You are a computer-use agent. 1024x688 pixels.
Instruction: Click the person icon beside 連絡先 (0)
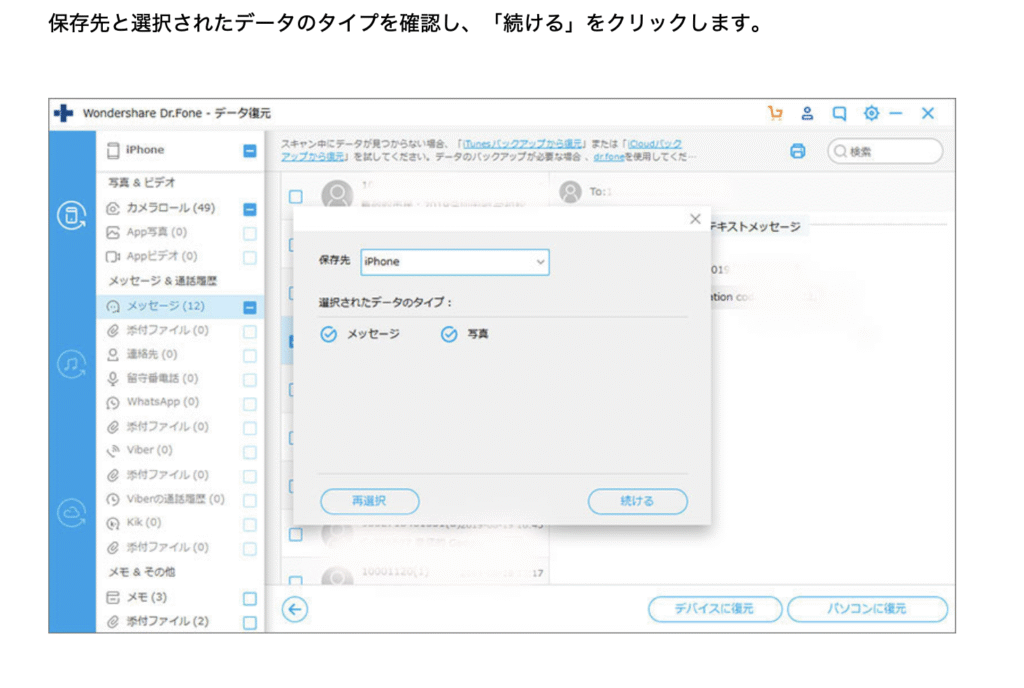[x=113, y=354]
